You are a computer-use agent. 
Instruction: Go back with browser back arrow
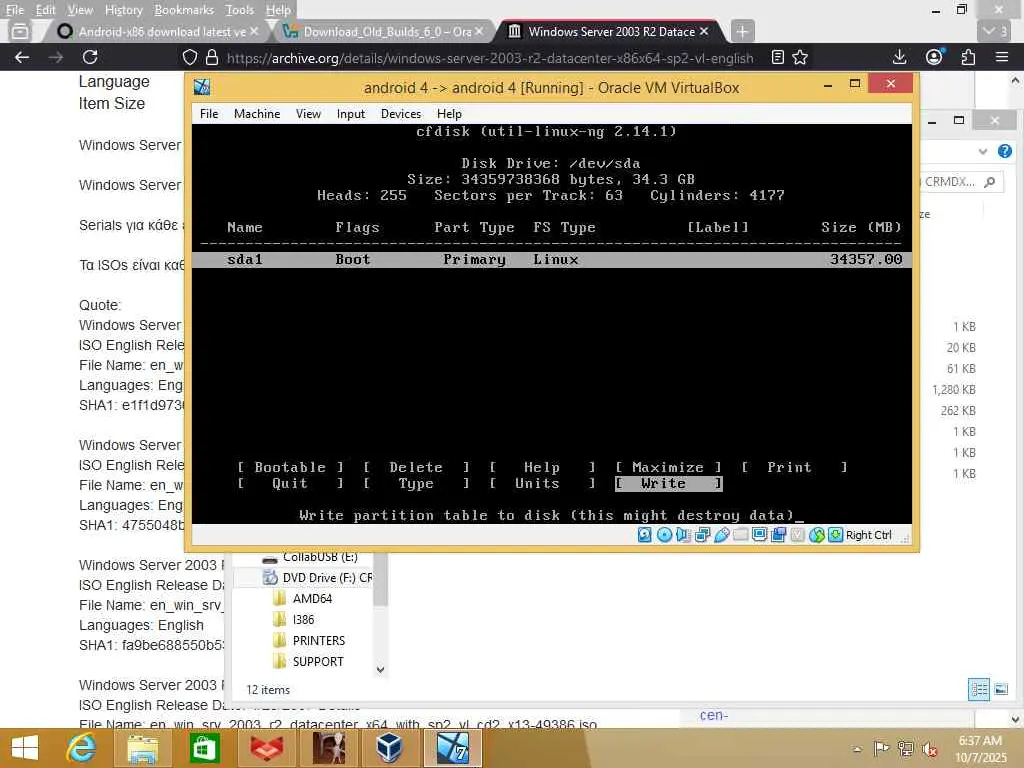22,57
